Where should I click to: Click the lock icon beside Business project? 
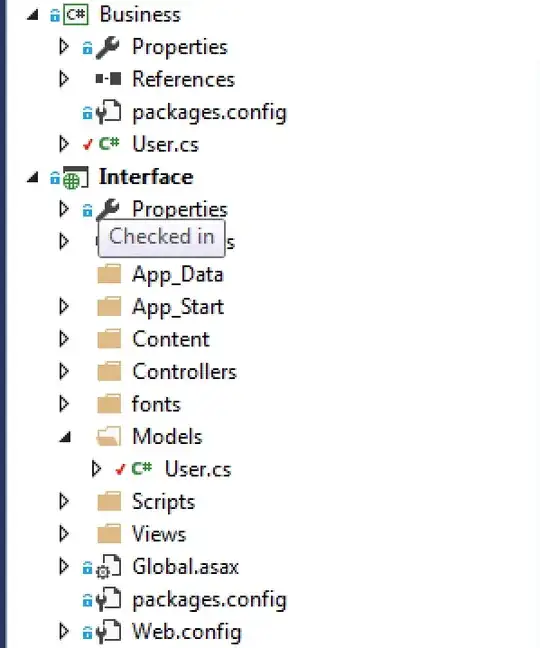[55, 16]
